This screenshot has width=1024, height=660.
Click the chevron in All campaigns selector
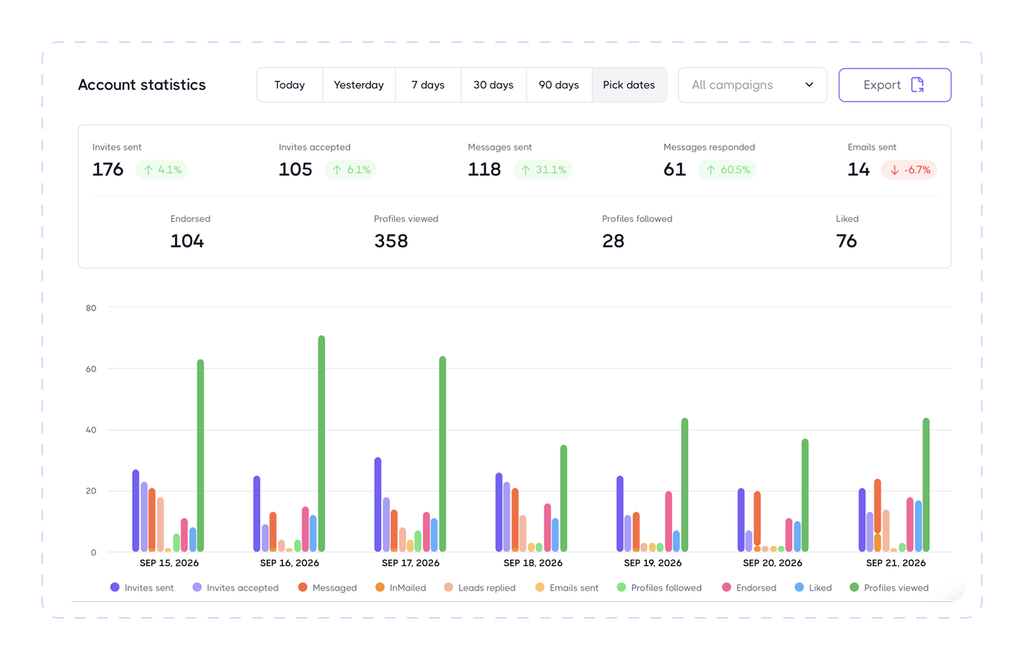809,85
